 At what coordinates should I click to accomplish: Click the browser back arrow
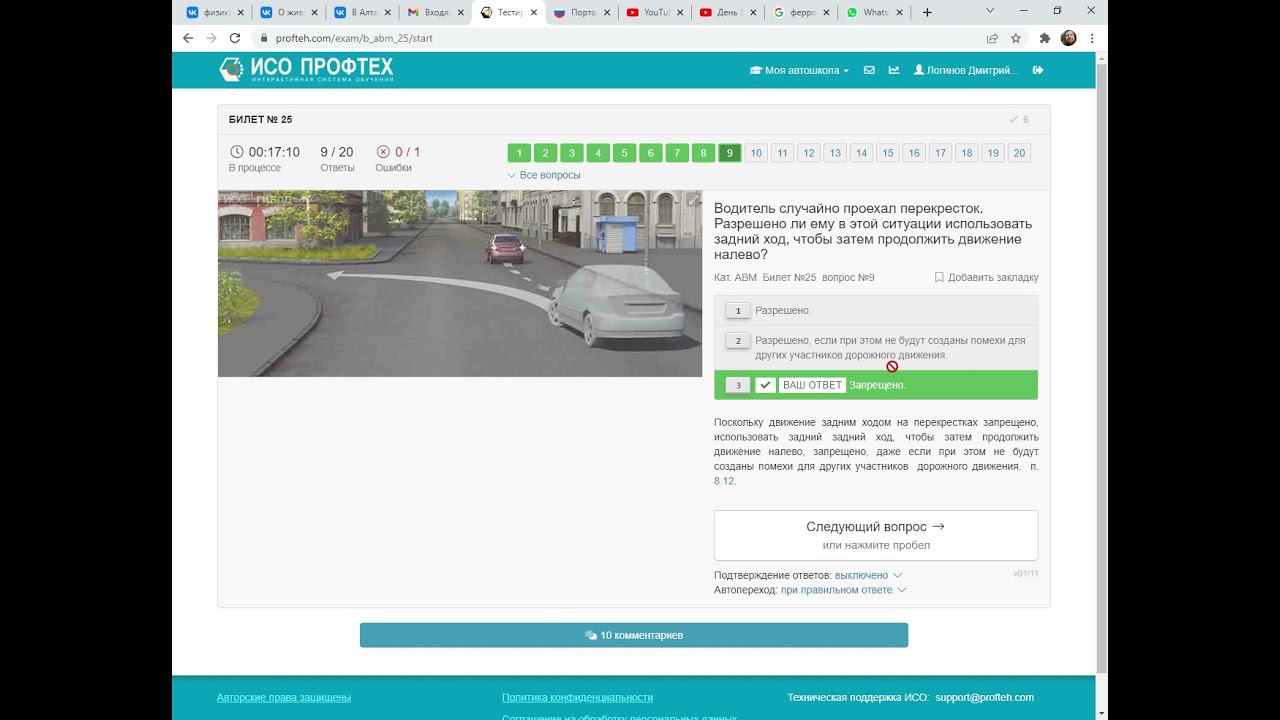[187, 38]
